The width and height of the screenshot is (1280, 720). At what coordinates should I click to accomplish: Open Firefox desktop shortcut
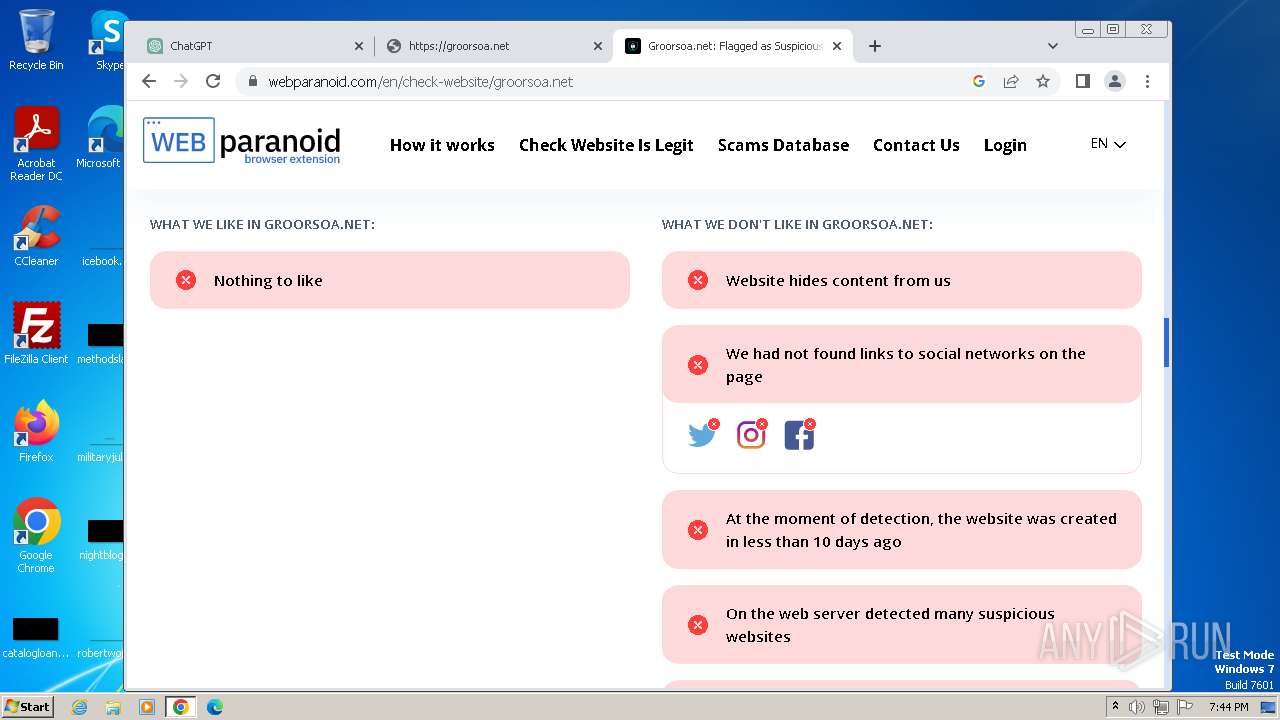coord(36,432)
